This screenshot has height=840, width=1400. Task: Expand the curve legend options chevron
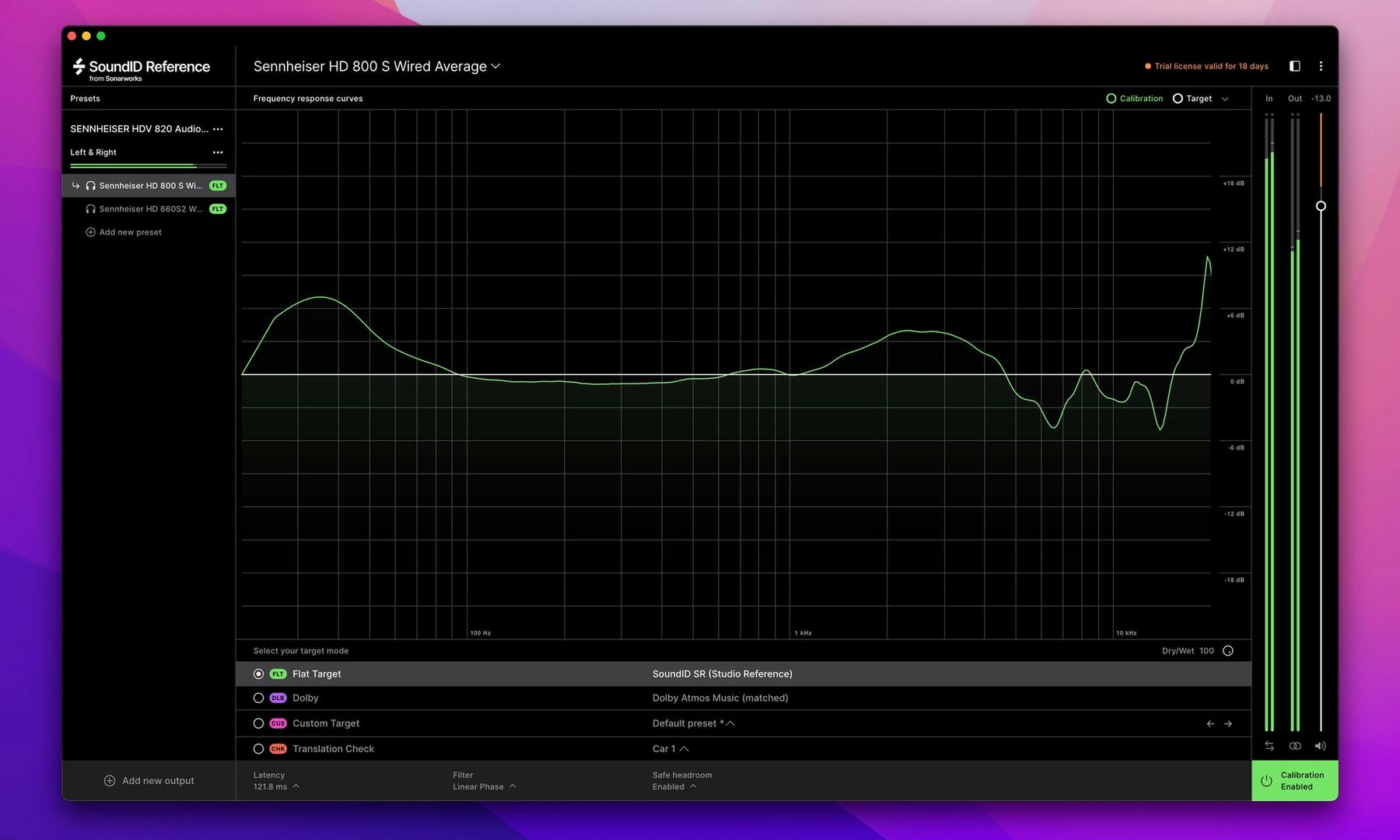point(1225,99)
